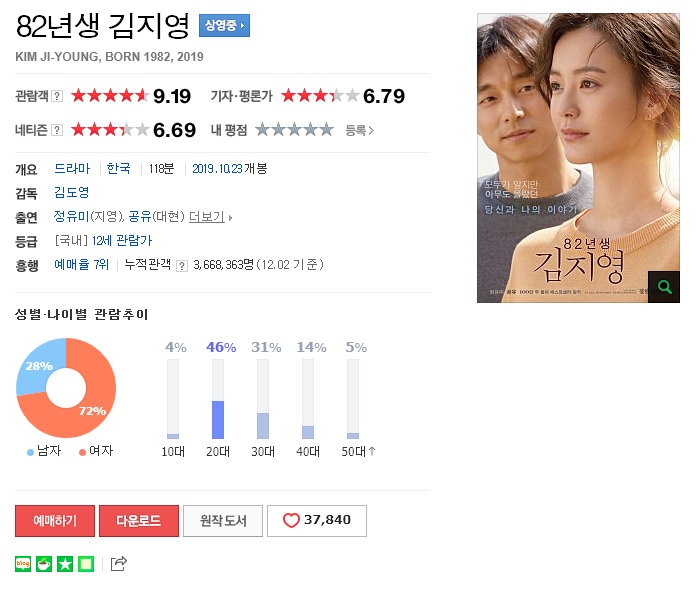Click help icon beside 누적관객

click(x=182, y=266)
